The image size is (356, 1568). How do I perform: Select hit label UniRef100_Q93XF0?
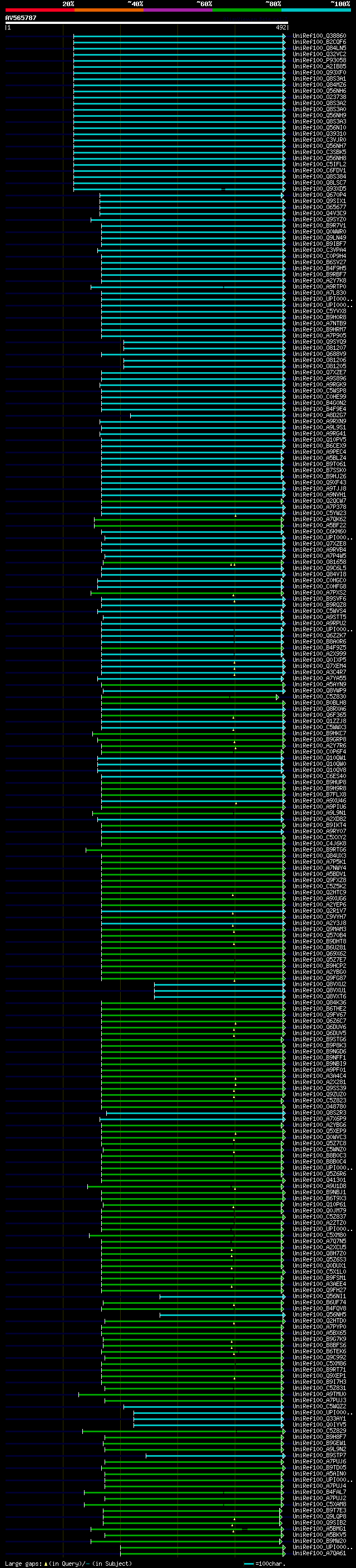319,72
